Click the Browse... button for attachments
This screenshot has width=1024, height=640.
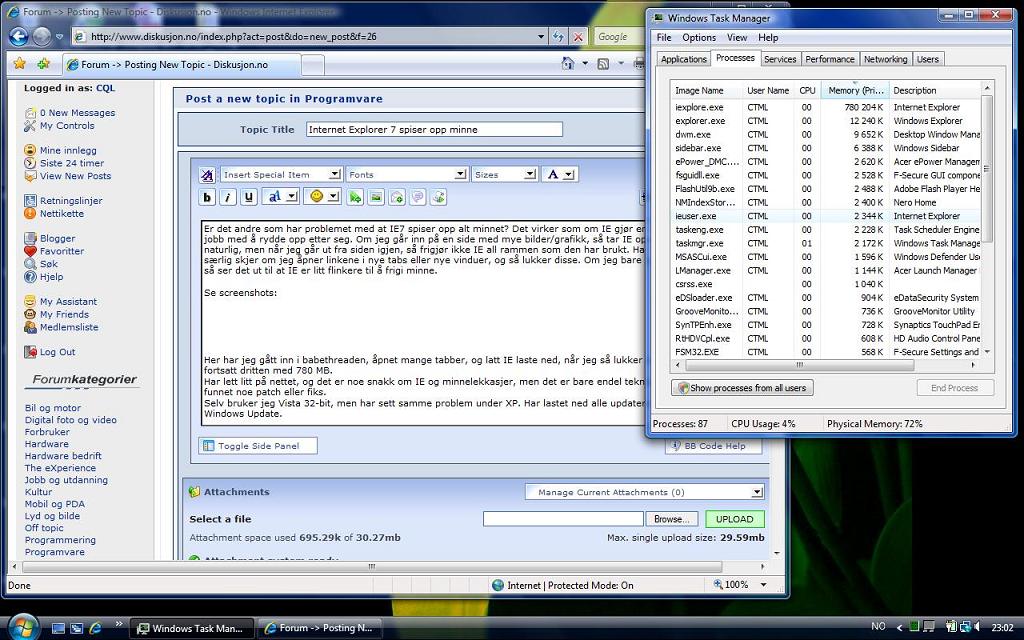tap(671, 519)
